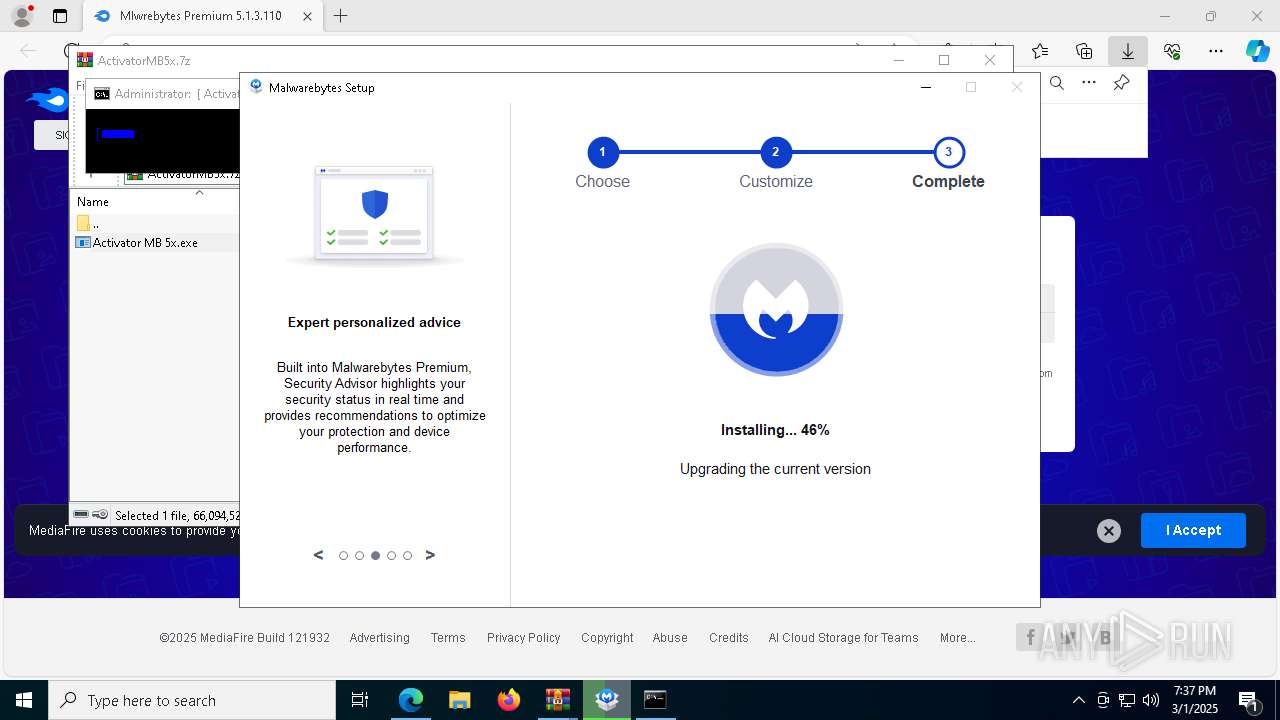
Task: Advance to the next Malwarebytes carousel slide
Action: click(x=430, y=555)
